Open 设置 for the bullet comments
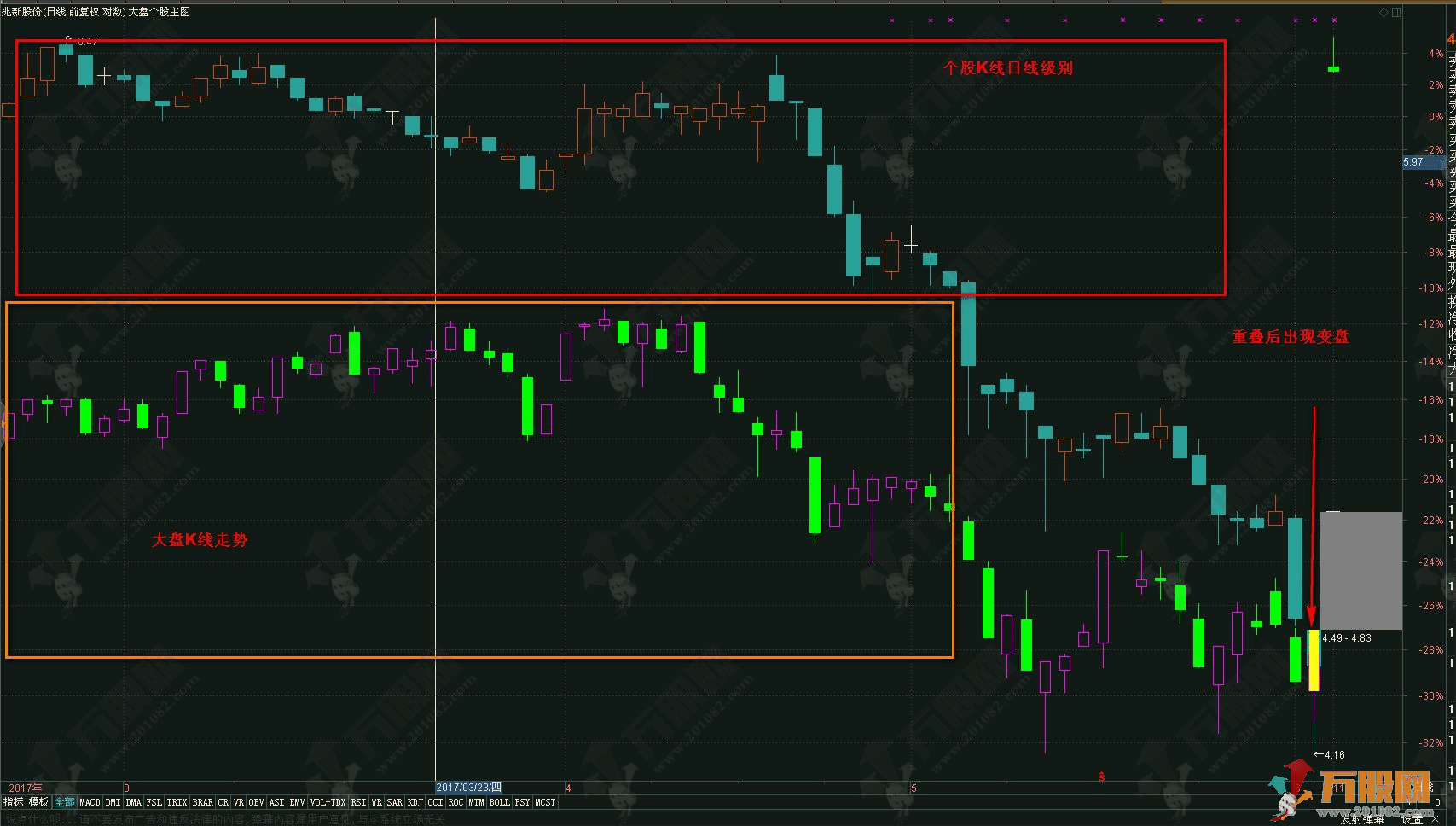The image size is (1456, 826). click(x=1412, y=820)
